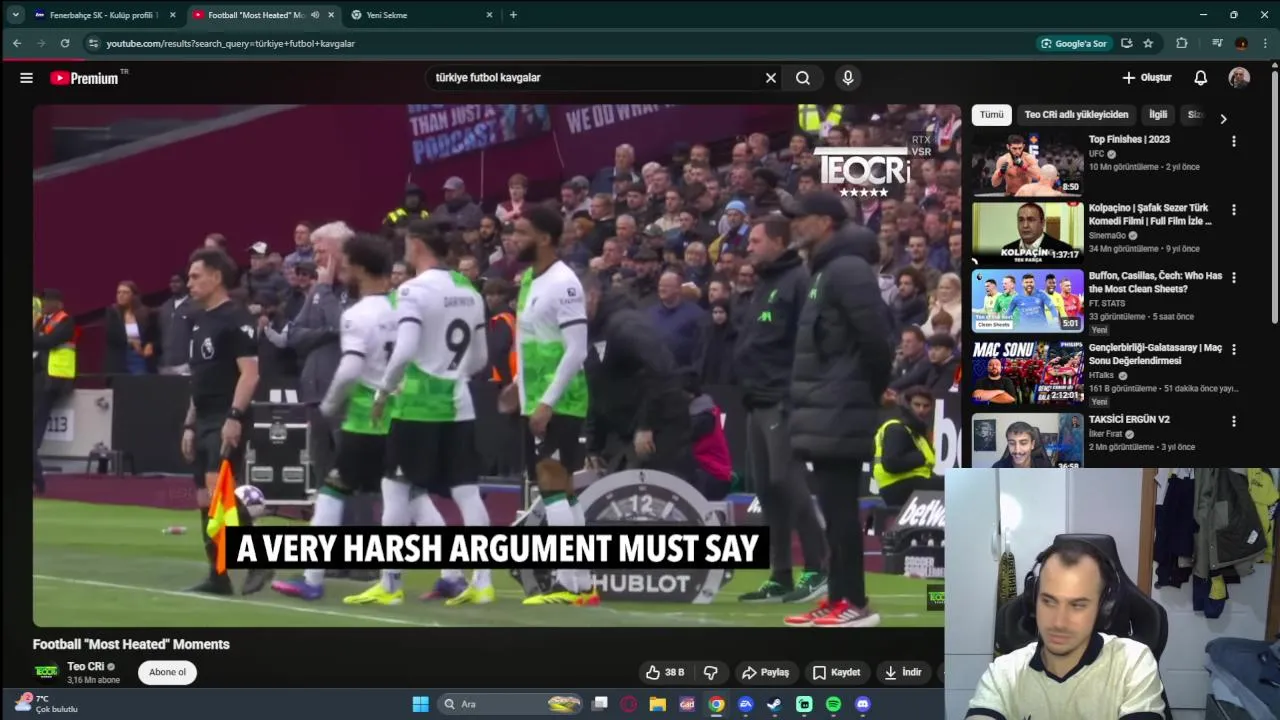Go back in browser history
The image size is (1280, 720).
click(17, 44)
